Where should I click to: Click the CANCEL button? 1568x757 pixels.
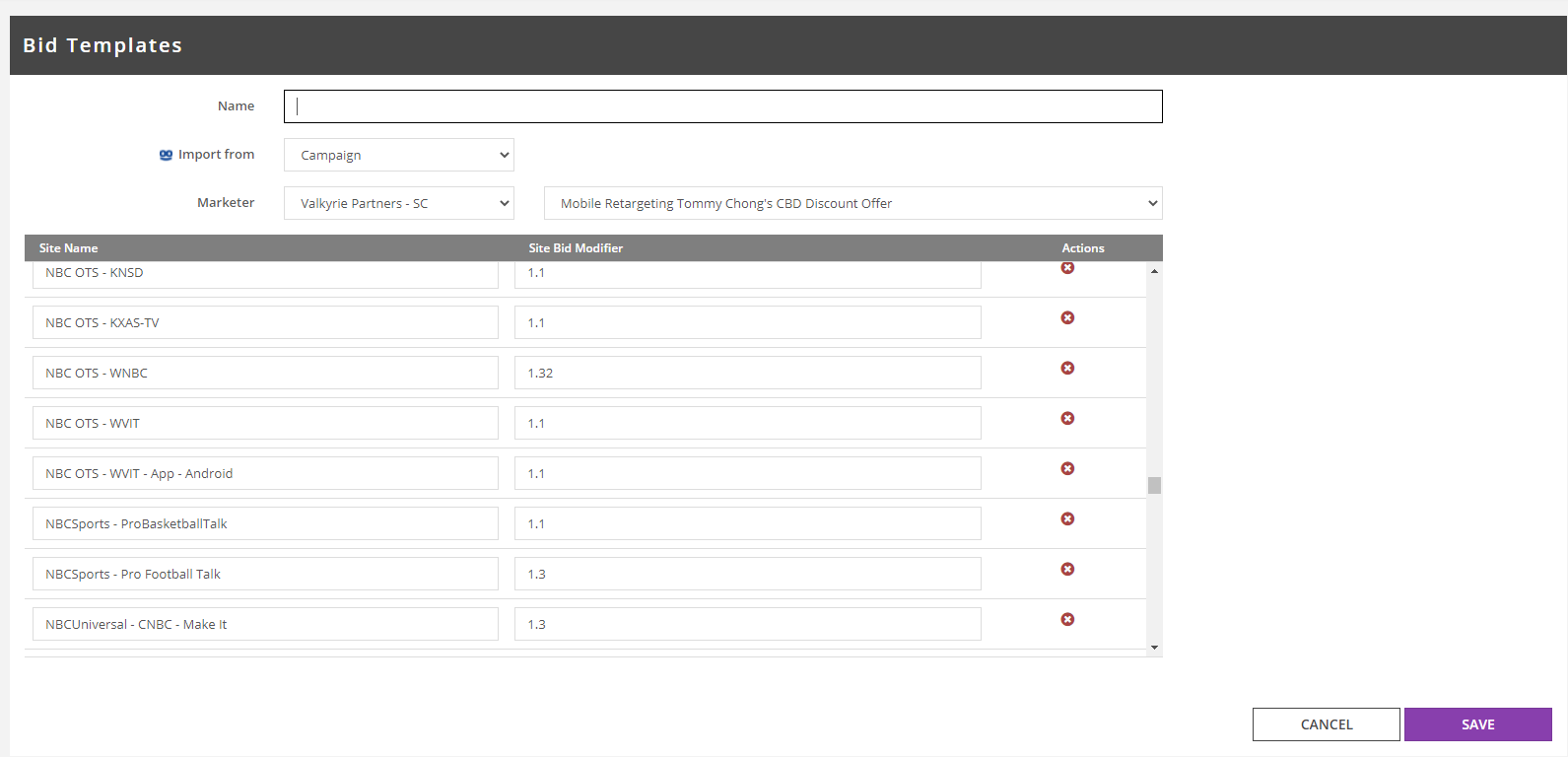(x=1327, y=724)
